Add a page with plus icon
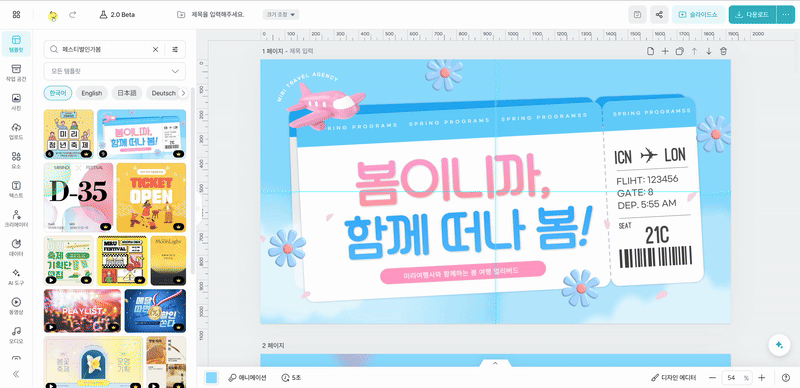 (x=665, y=51)
